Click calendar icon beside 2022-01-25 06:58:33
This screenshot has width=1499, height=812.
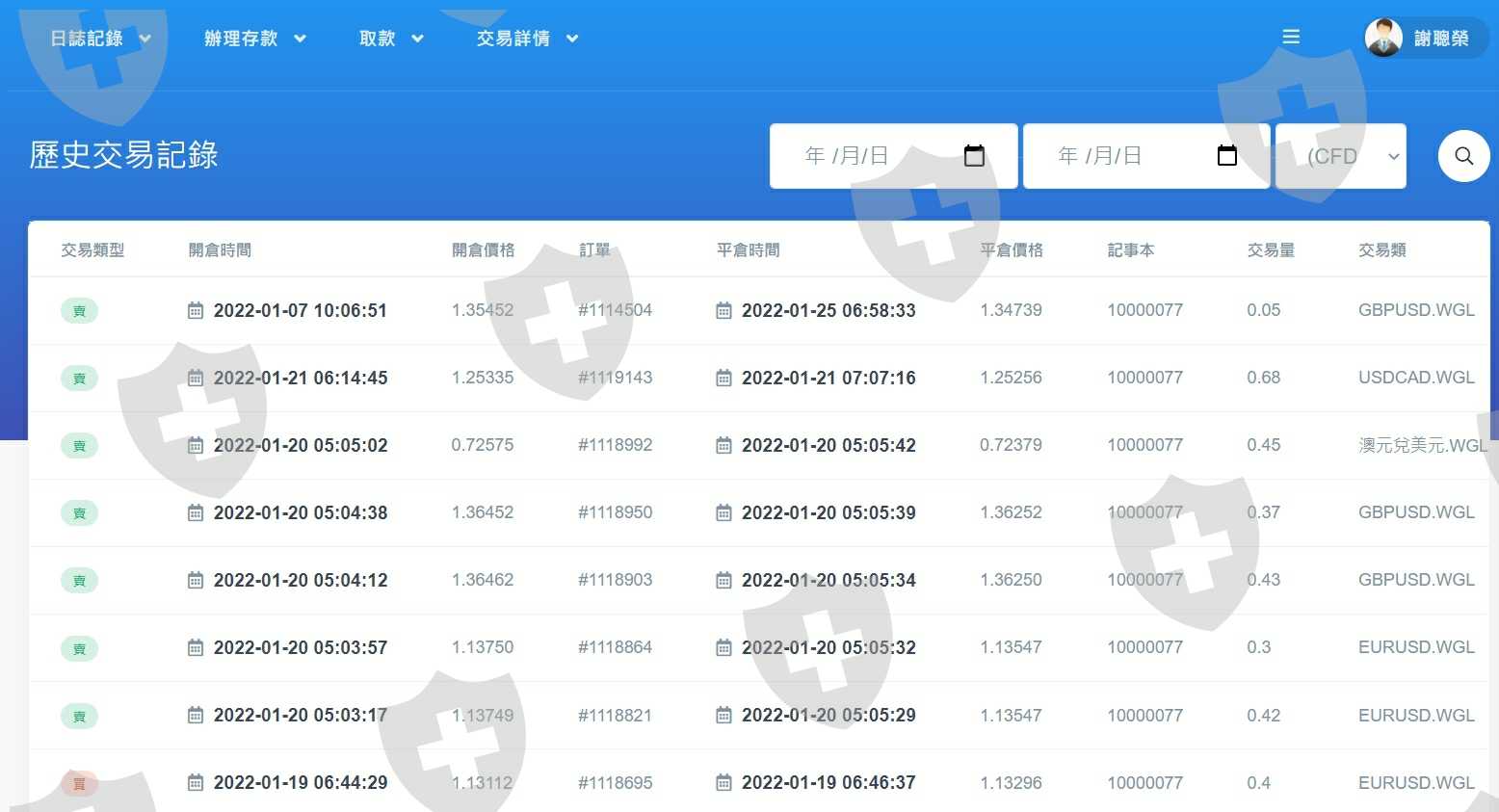coord(723,311)
